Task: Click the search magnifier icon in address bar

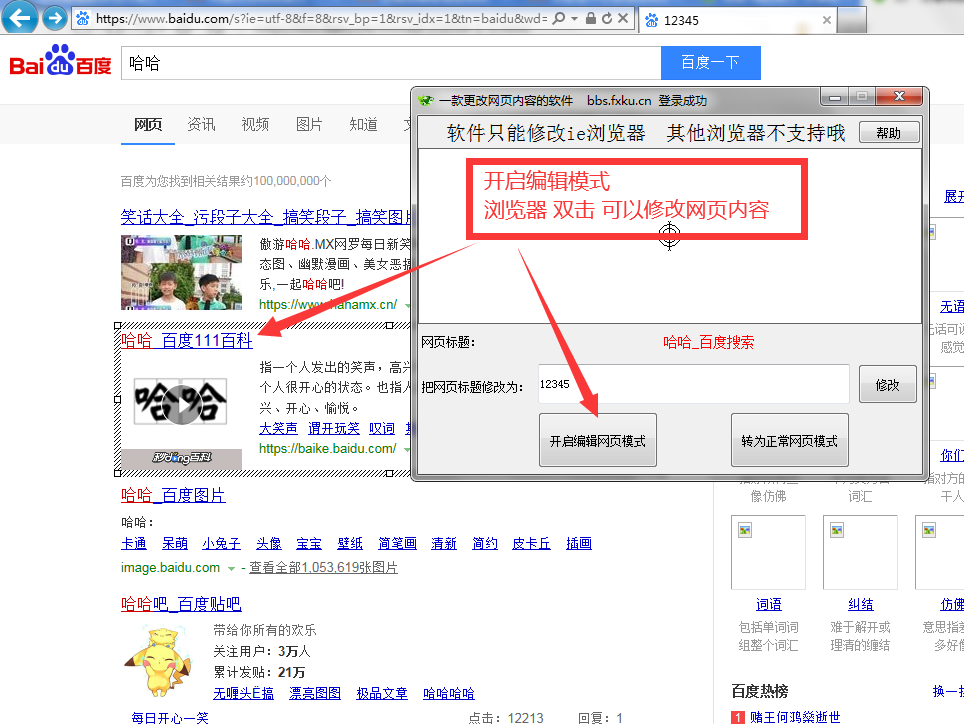Action: coord(558,18)
